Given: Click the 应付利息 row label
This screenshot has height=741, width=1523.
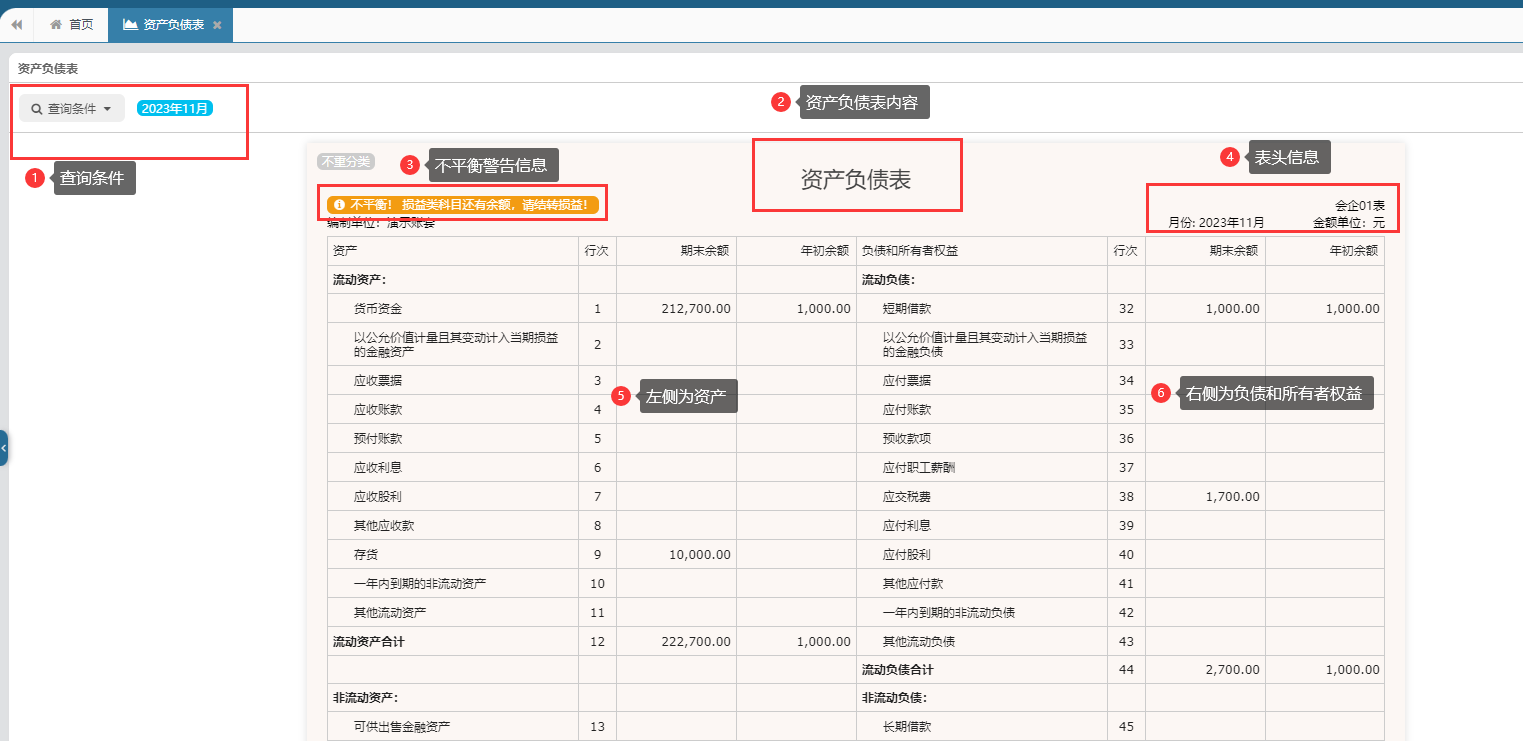Looking at the screenshot, I should (x=907, y=525).
